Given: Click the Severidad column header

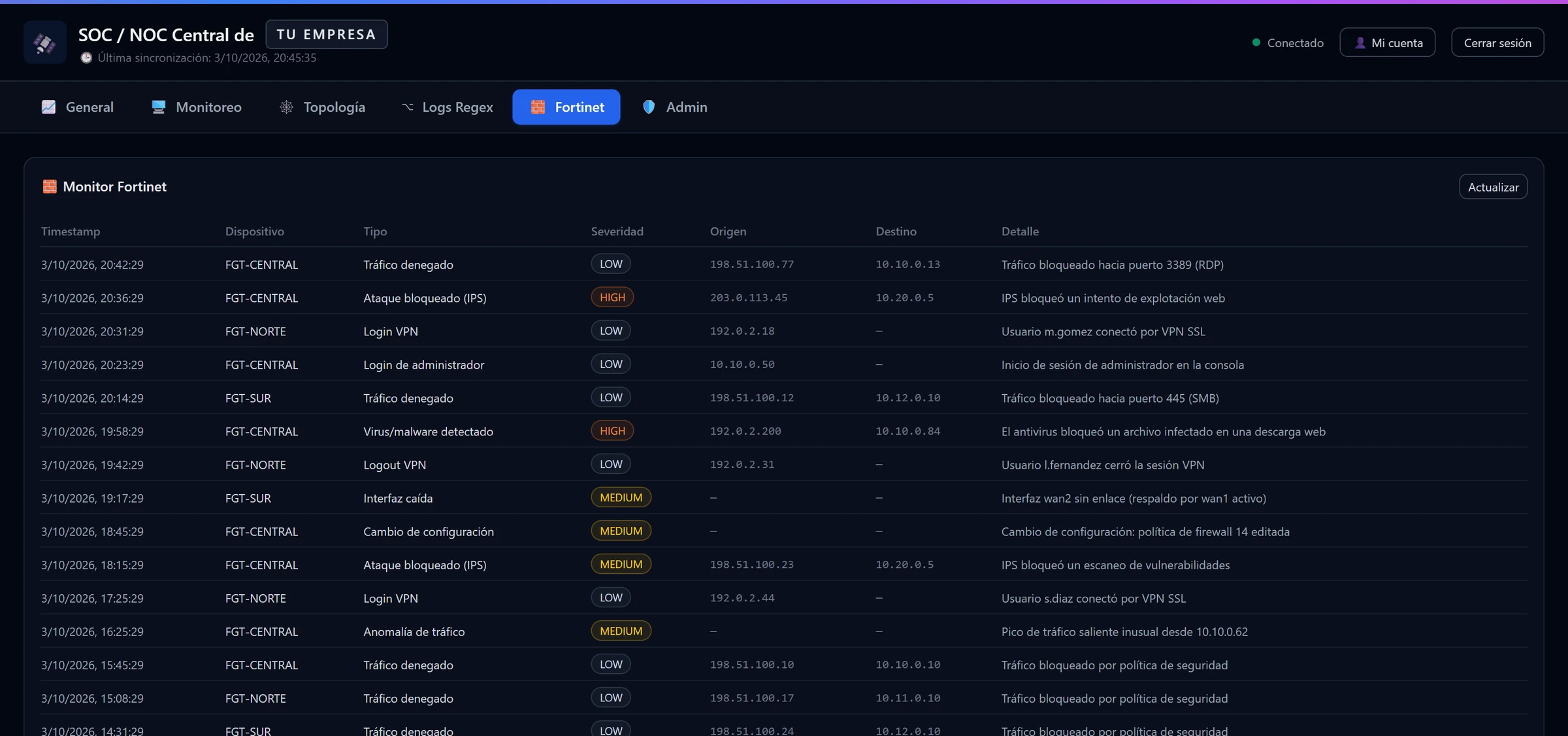Looking at the screenshot, I should click(617, 231).
